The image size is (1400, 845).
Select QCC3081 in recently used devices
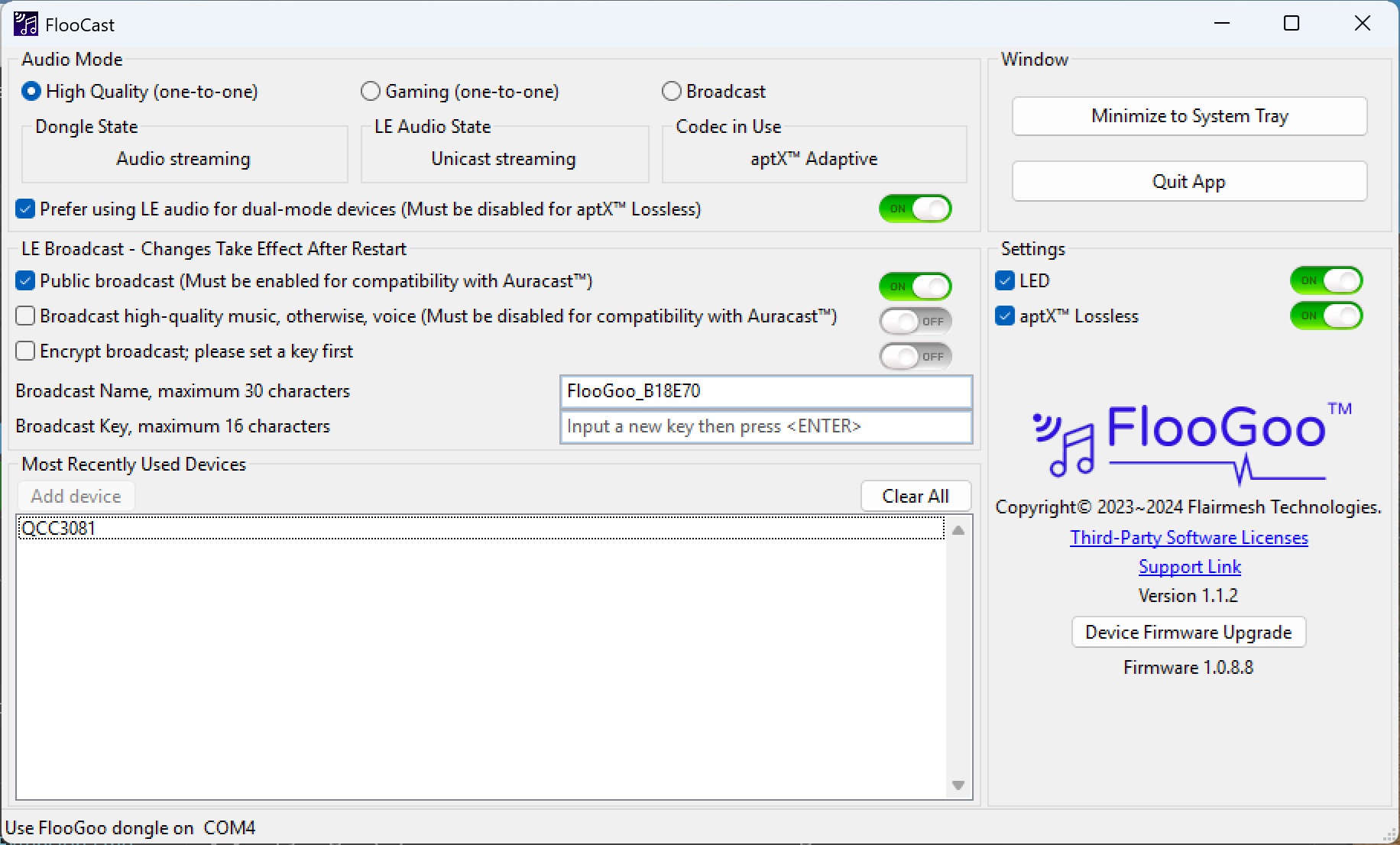point(60,528)
